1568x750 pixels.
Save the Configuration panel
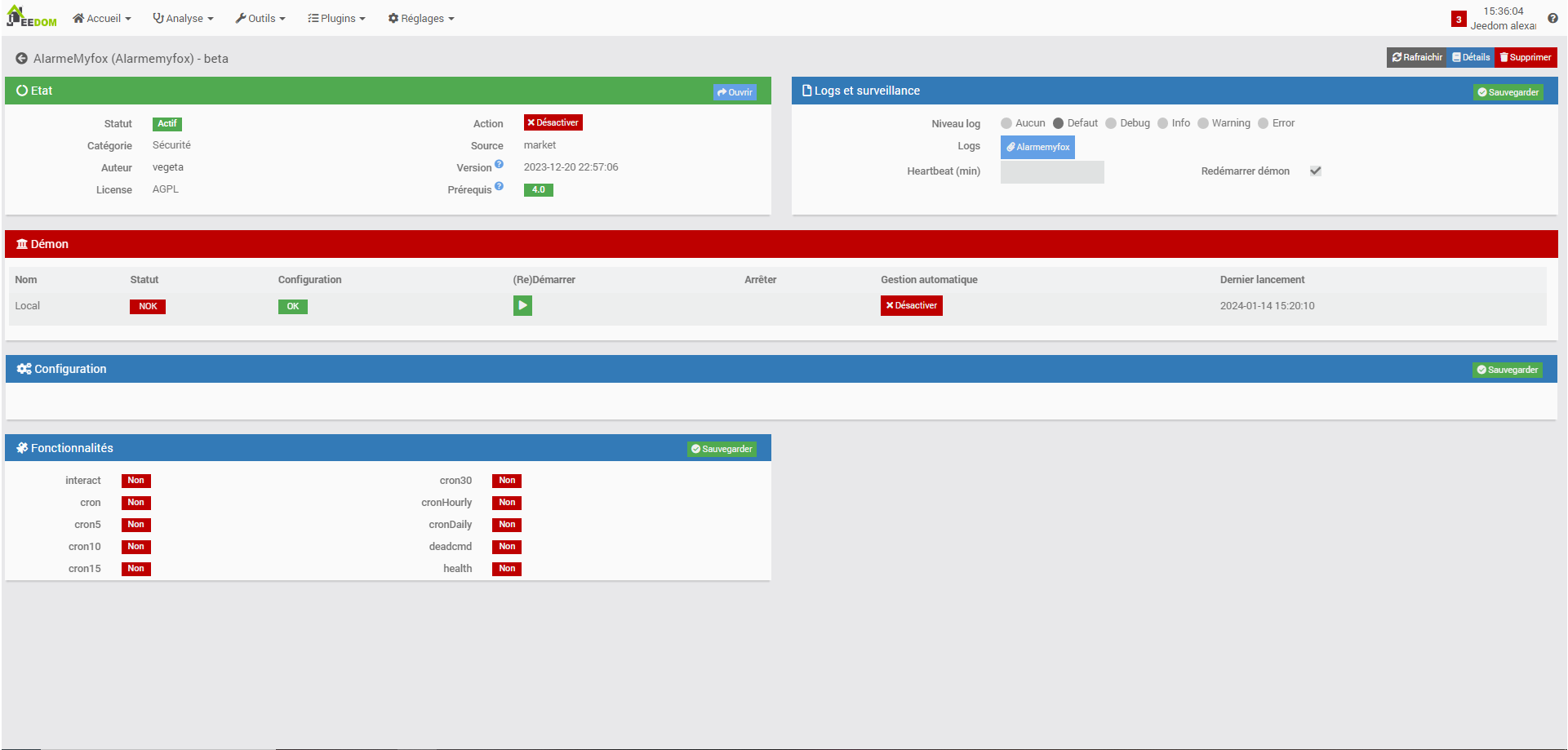coord(1508,370)
